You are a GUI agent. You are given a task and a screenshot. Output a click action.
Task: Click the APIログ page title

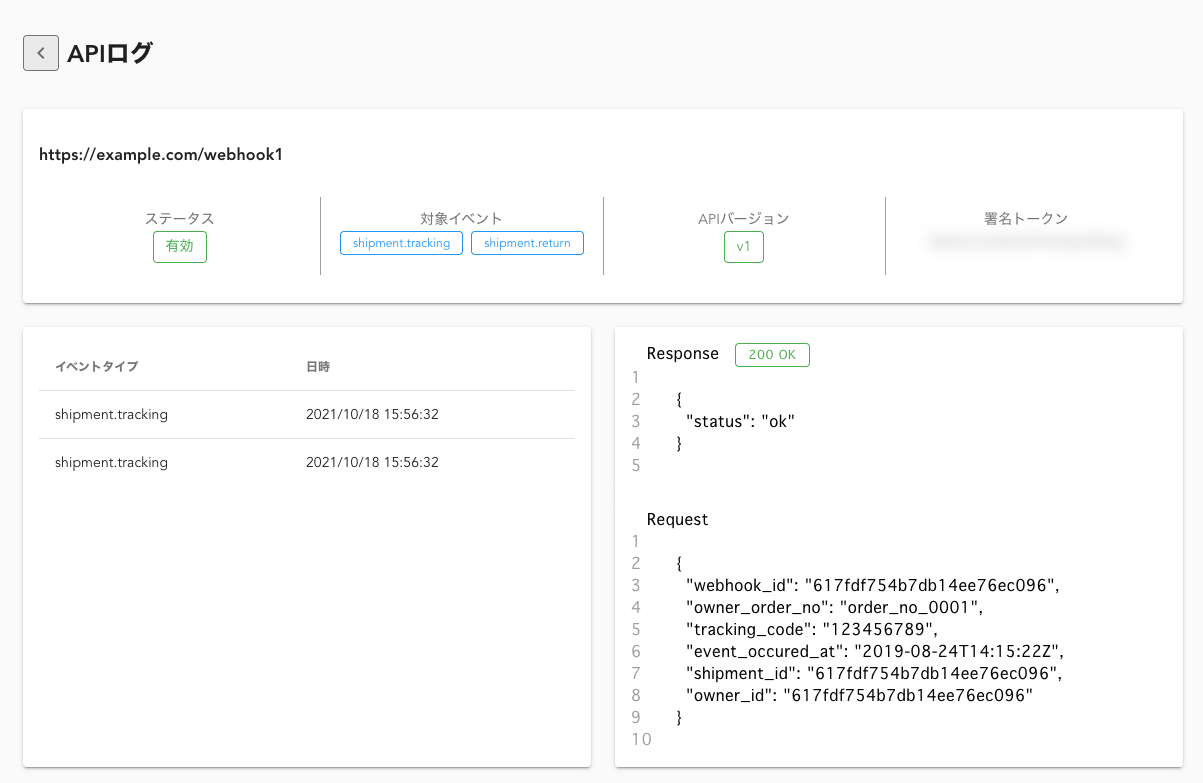pyautogui.click(x=110, y=54)
